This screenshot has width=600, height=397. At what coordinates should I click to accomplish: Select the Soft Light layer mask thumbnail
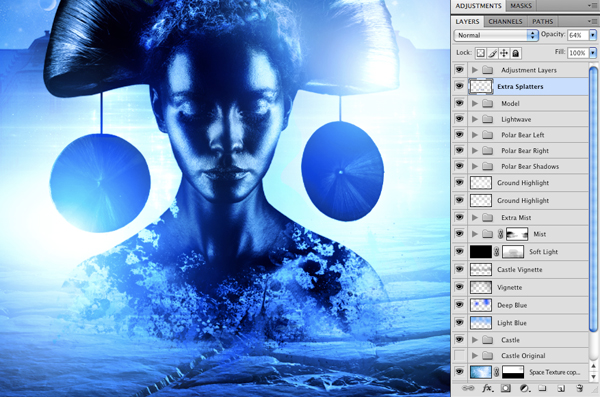(513, 252)
